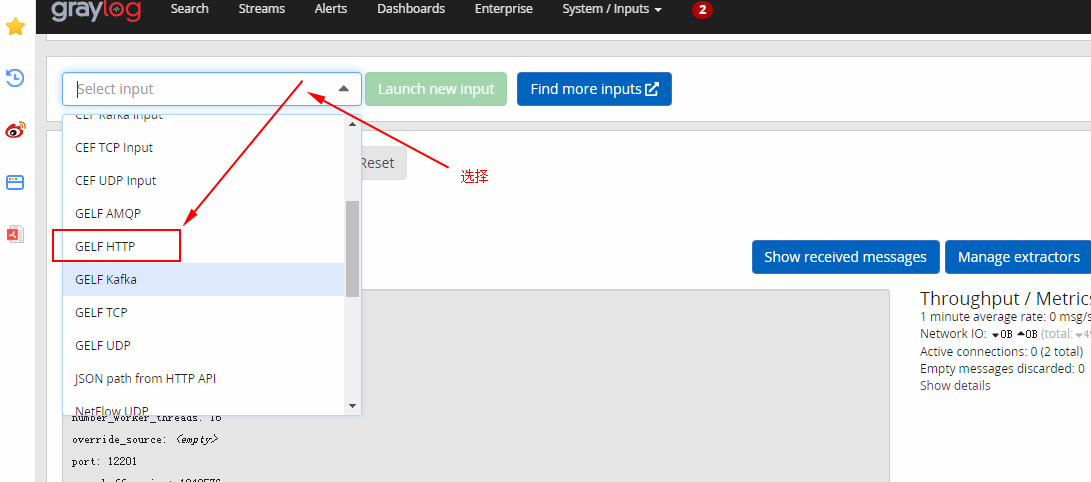Go to the Search menu
Image resolution: width=1091 pixels, height=482 pixels.
[189, 9]
